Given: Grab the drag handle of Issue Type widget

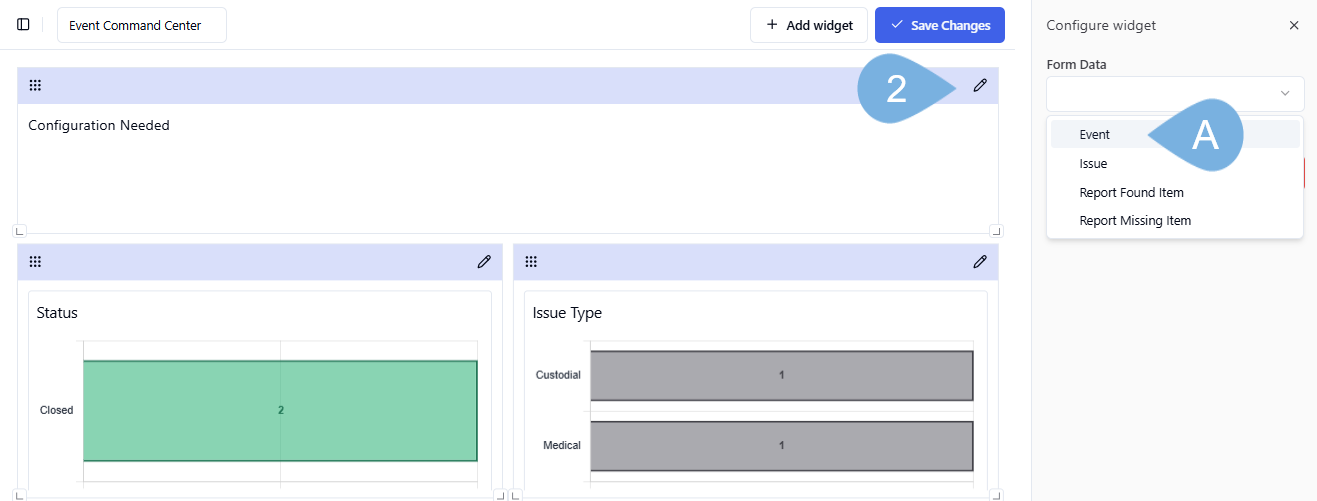Looking at the screenshot, I should click(531, 262).
